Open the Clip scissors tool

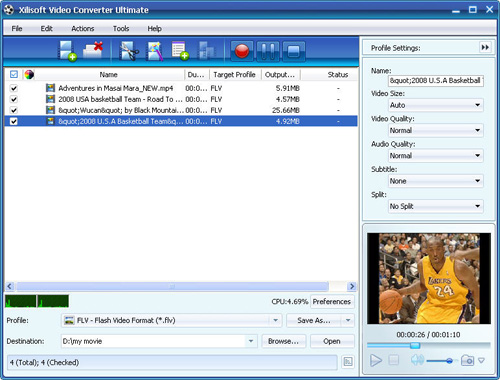click(x=129, y=51)
